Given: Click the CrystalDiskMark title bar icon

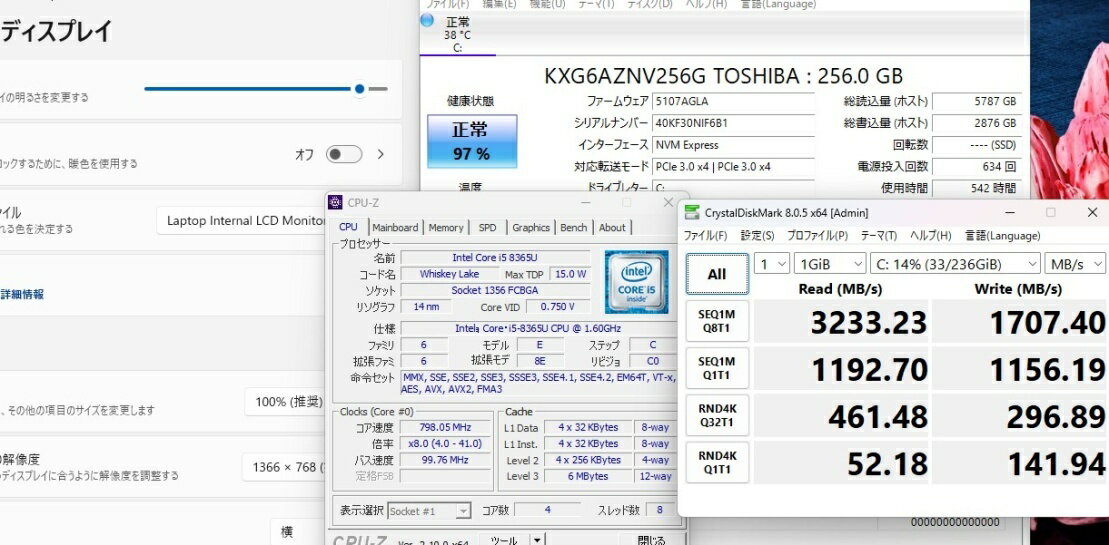Looking at the screenshot, I should pos(692,212).
